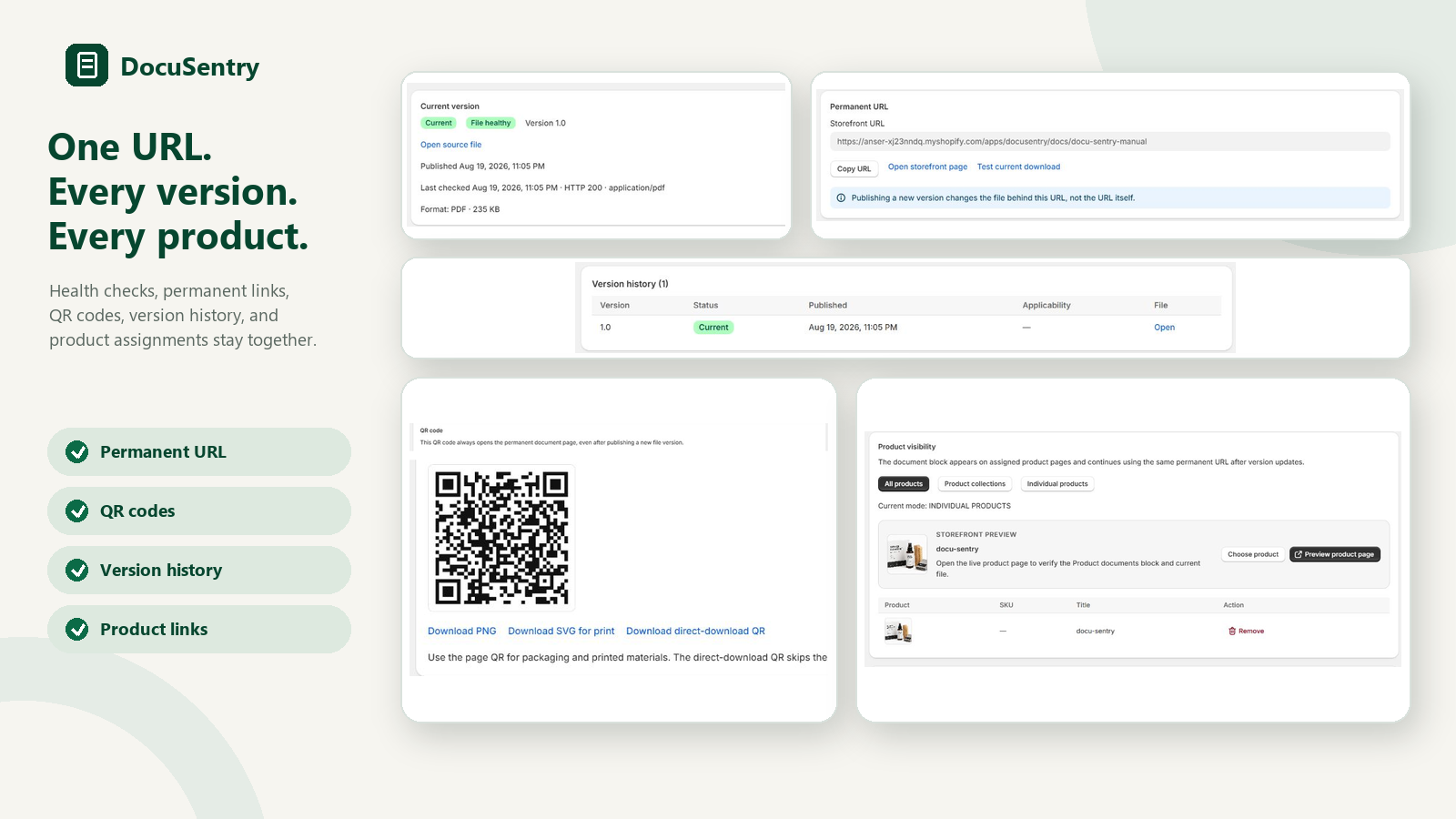
Task: Click the "STOREFRONT PREVIEW" label
Action: pyautogui.click(x=976, y=535)
